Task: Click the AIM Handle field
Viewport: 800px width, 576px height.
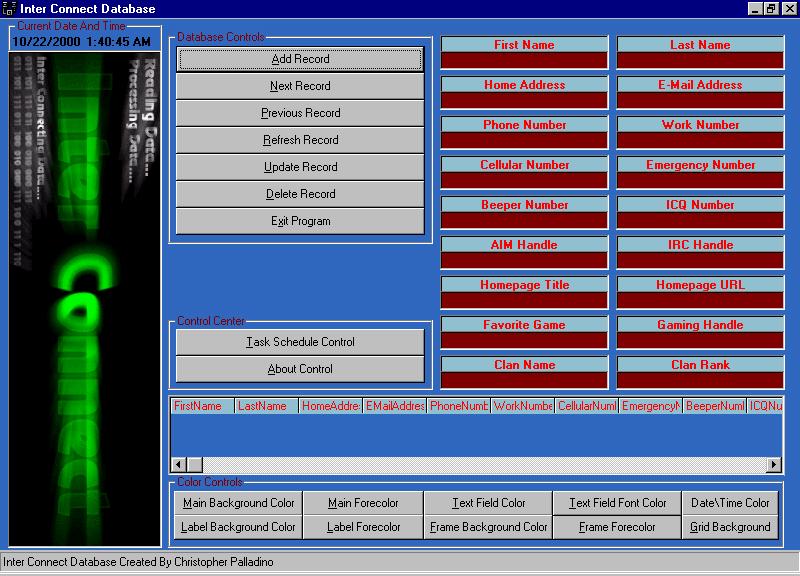Action: (524, 260)
